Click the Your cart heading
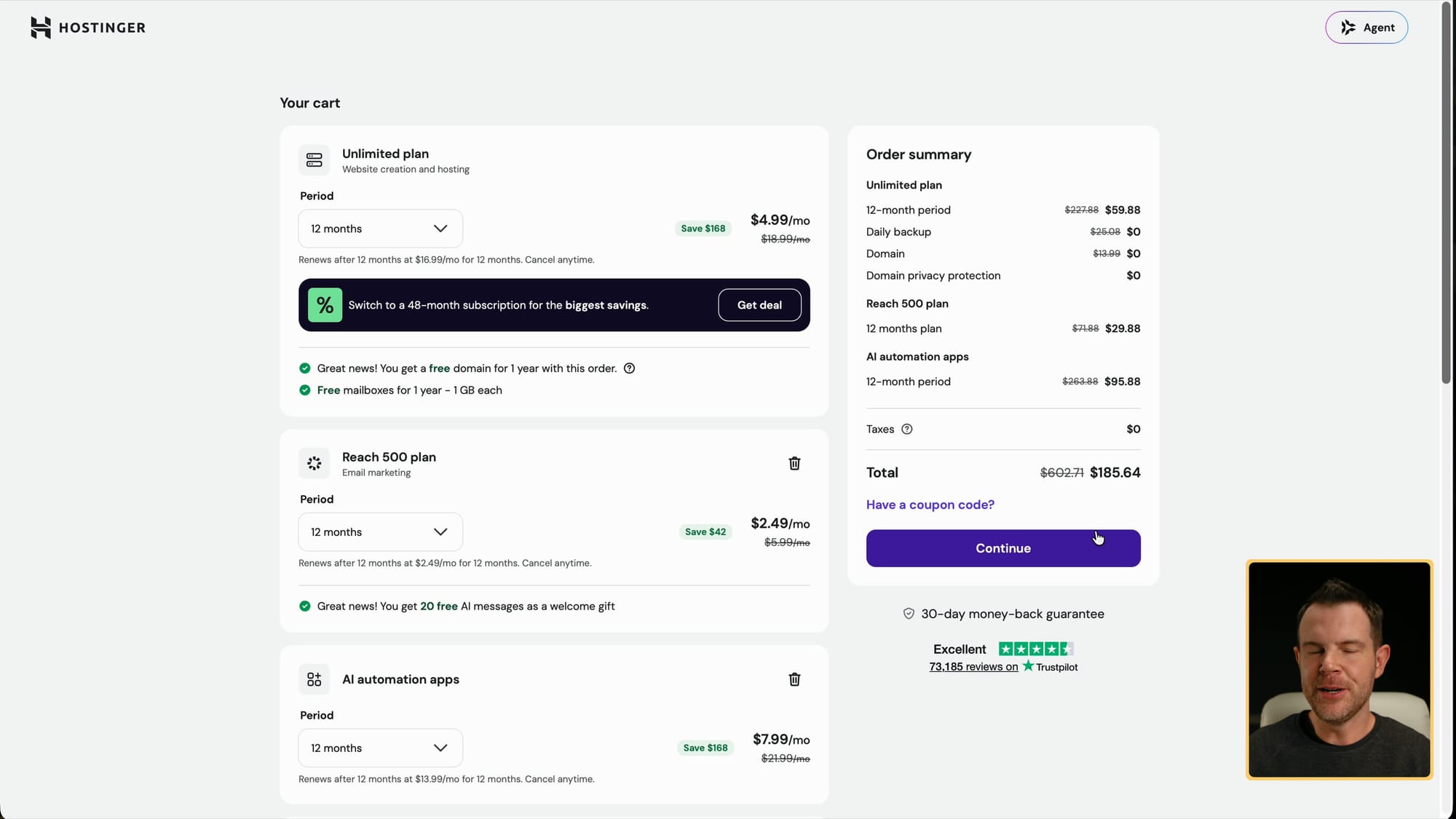 (x=310, y=103)
